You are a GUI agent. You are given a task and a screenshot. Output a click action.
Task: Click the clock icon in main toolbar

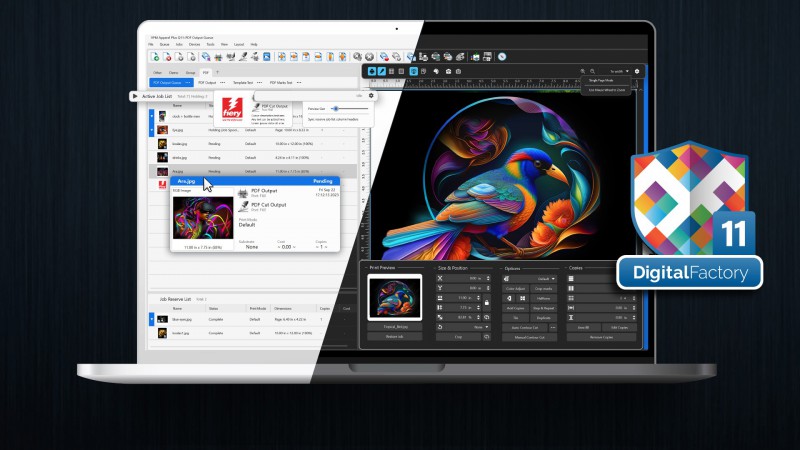coord(501,56)
